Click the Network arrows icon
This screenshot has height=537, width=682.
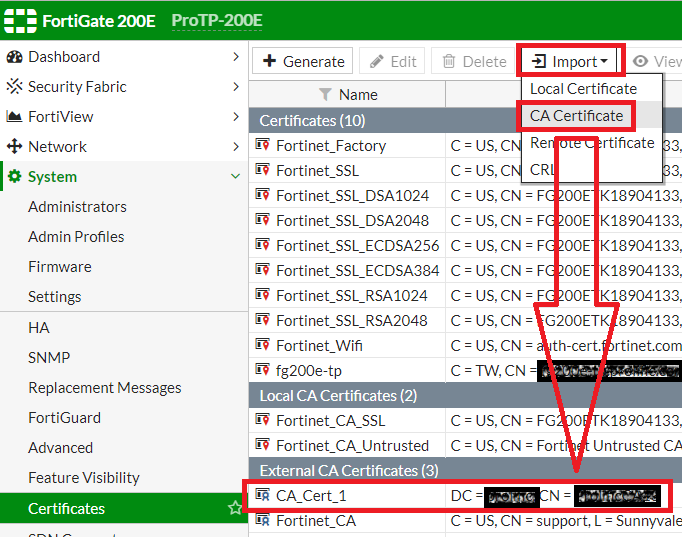tap(14, 147)
